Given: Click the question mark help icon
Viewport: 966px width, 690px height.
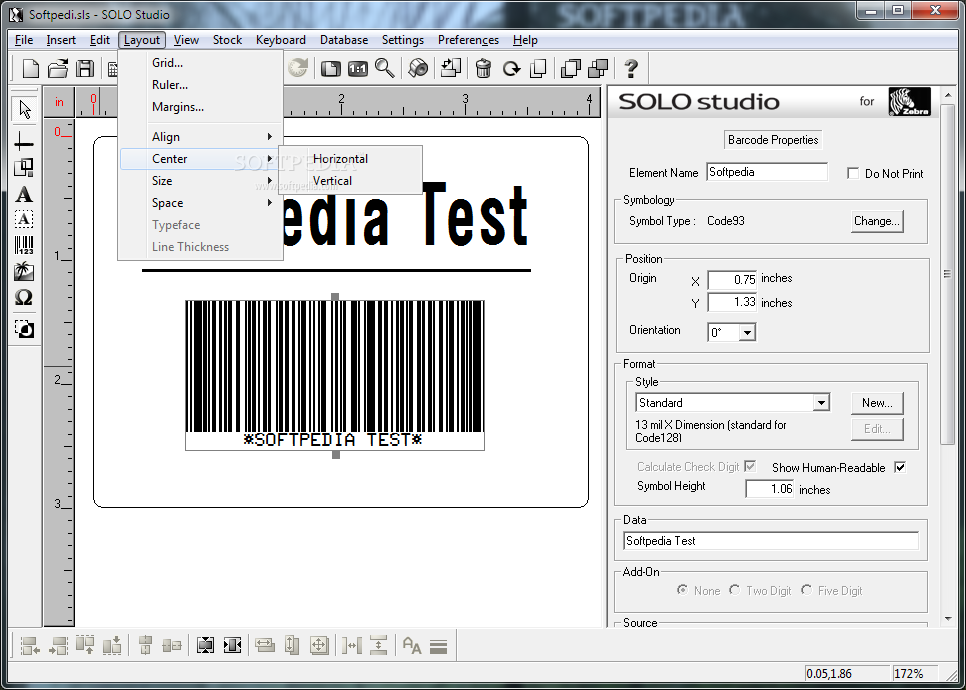Looking at the screenshot, I should pyautogui.click(x=631, y=68).
